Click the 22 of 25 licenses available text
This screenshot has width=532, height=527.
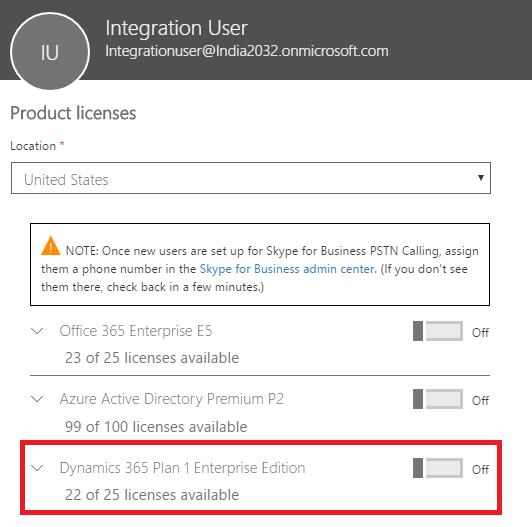(152, 495)
